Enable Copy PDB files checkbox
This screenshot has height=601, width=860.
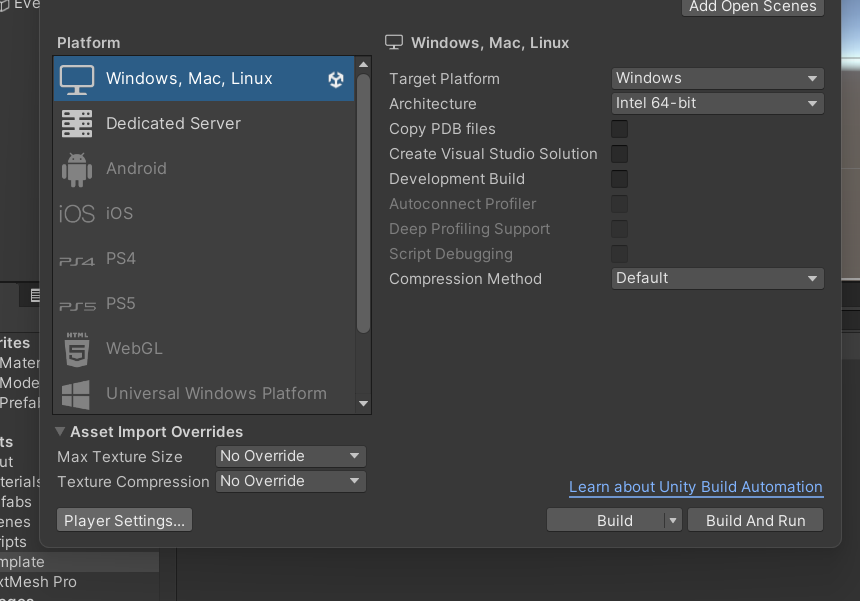click(619, 129)
